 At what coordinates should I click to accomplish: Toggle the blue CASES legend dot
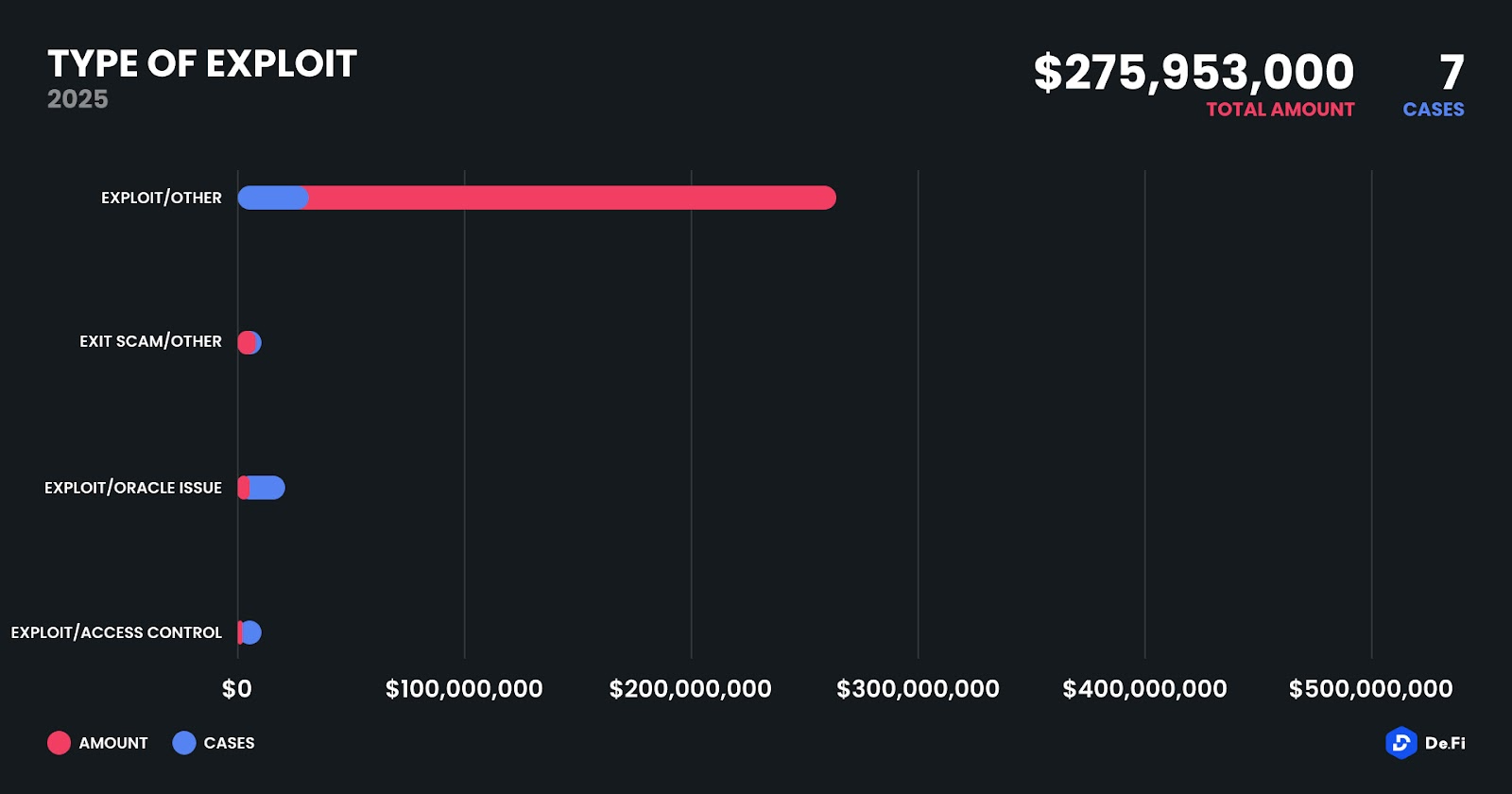click(184, 743)
